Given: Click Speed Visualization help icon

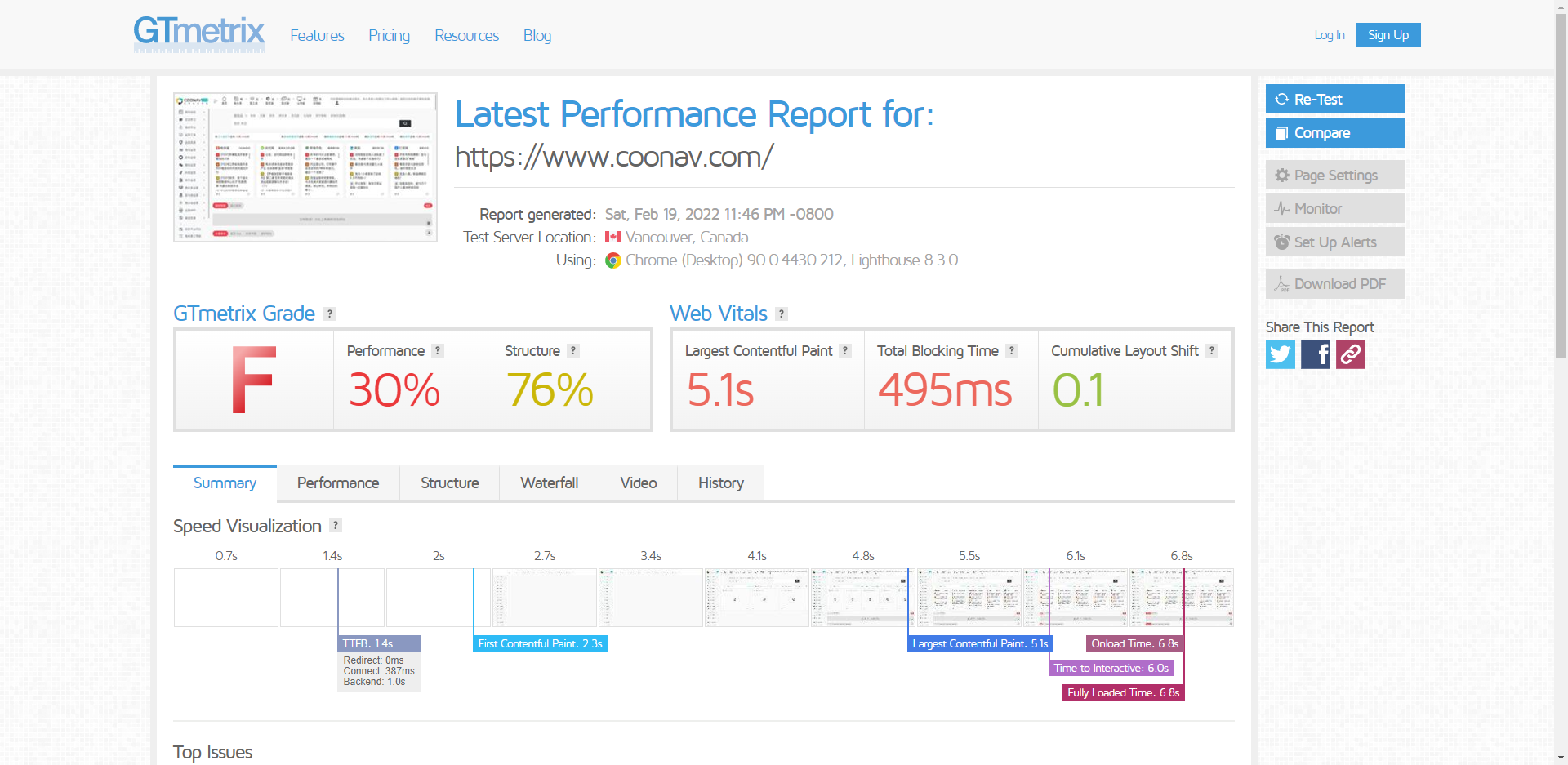Looking at the screenshot, I should (336, 525).
